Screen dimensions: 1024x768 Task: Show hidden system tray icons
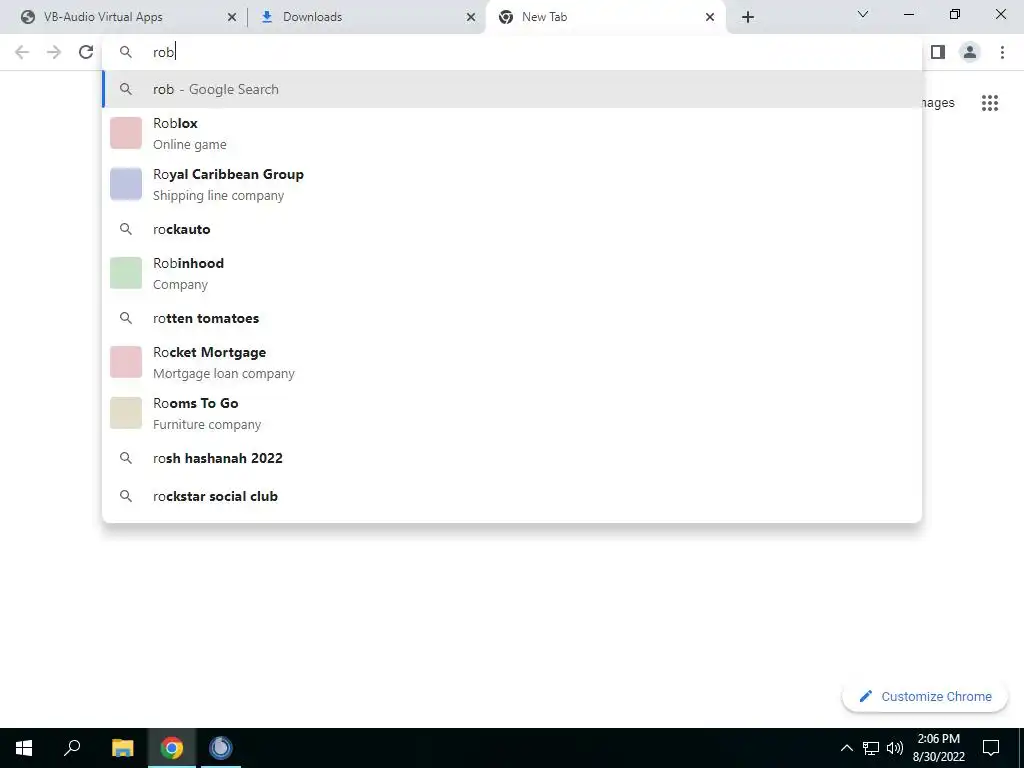click(846, 748)
